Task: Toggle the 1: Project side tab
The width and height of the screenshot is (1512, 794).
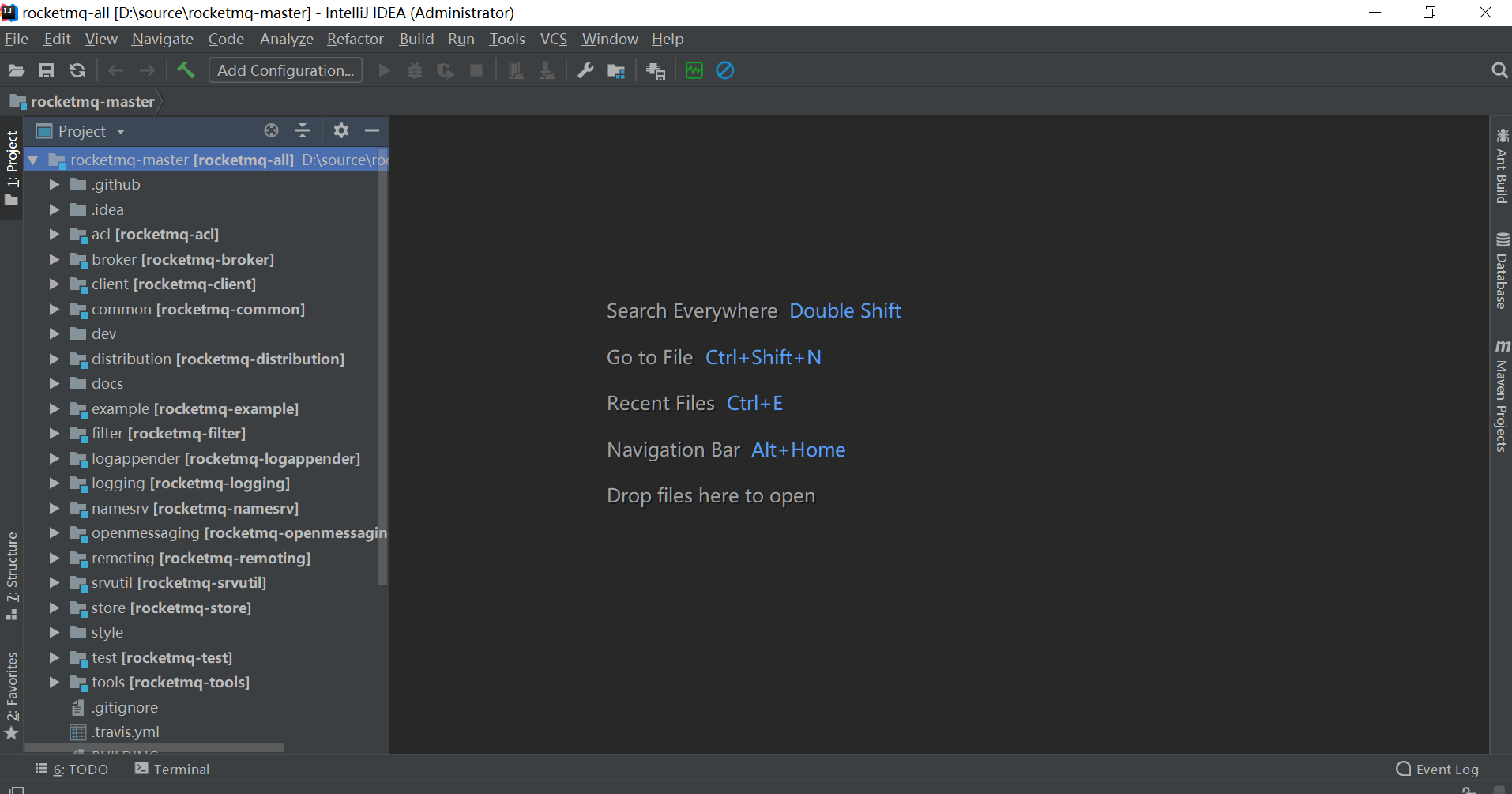Action: 11,167
